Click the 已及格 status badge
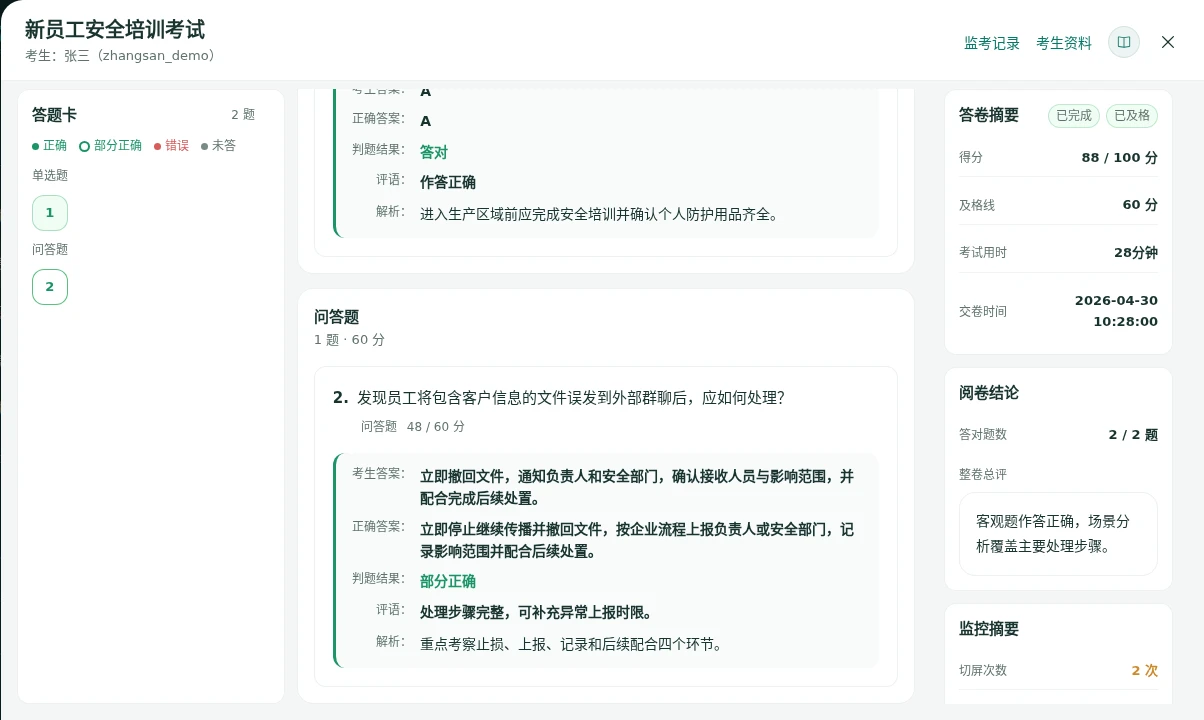Screen dimensions: 1204x720 point(1132,116)
